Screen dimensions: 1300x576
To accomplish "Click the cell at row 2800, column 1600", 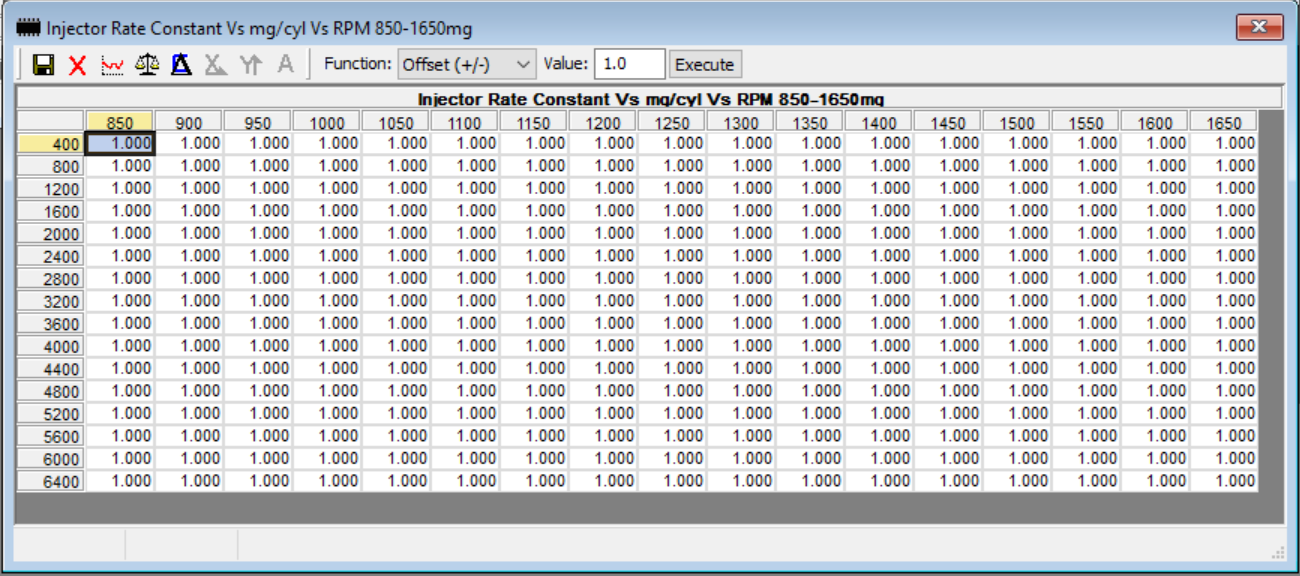I will pyautogui.click(x=1154, y=279).
